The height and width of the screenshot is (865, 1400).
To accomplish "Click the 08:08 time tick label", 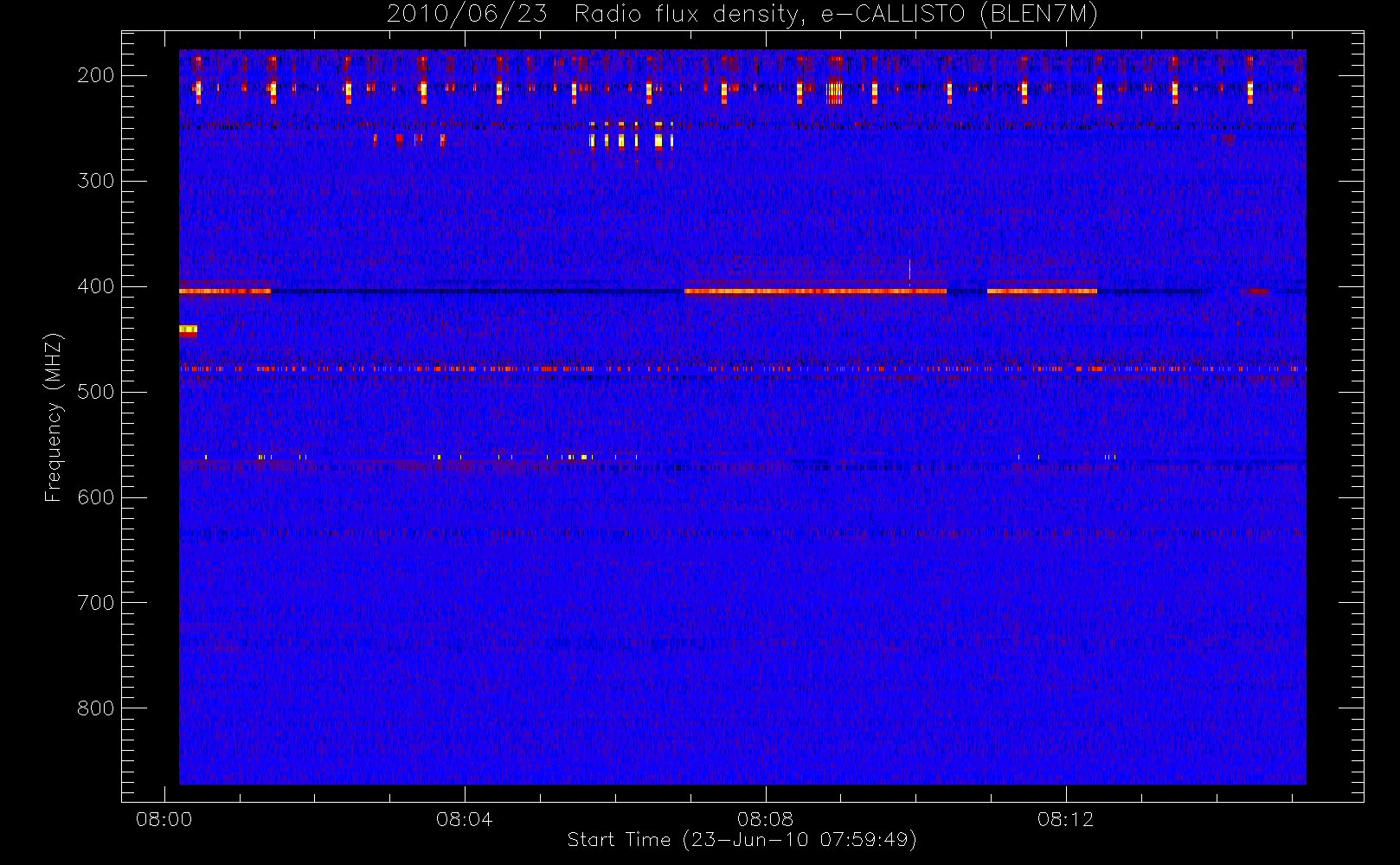I will [765, 819].
